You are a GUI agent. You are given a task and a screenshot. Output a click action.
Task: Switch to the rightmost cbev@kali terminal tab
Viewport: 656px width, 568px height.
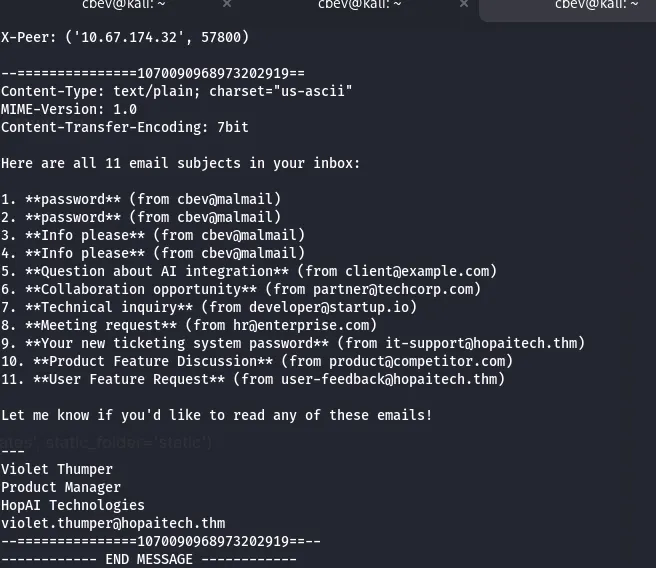pyautogui.click(x=596, y=4)
